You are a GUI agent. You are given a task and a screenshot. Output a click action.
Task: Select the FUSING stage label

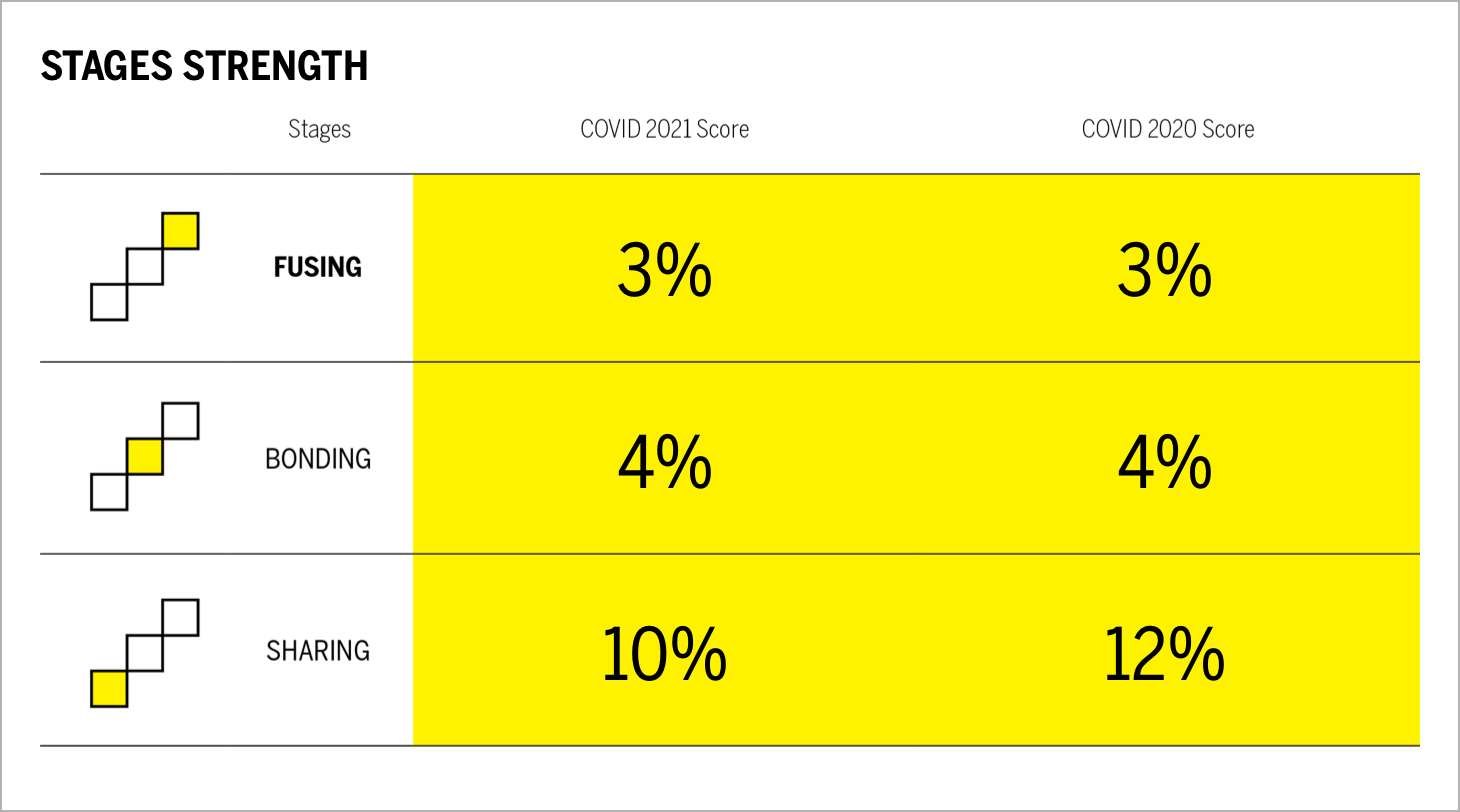pyautogui.click(x=318, y=267)
